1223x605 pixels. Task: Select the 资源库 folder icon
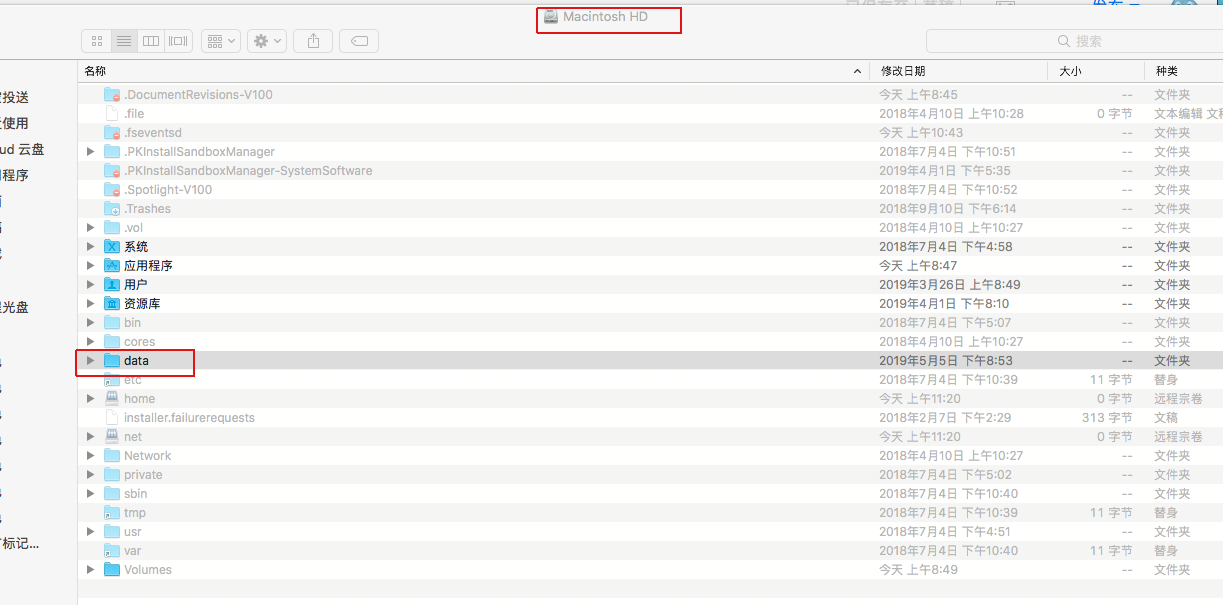[x=112, y=304]
